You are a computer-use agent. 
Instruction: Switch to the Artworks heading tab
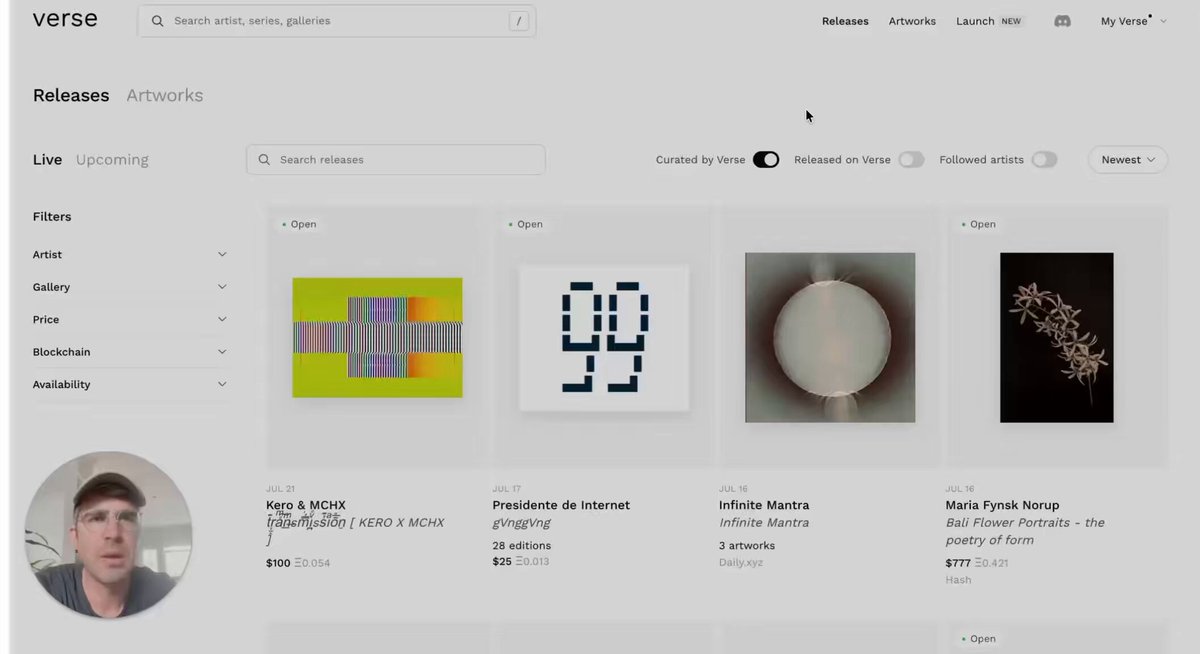click(x=165, y=96)
